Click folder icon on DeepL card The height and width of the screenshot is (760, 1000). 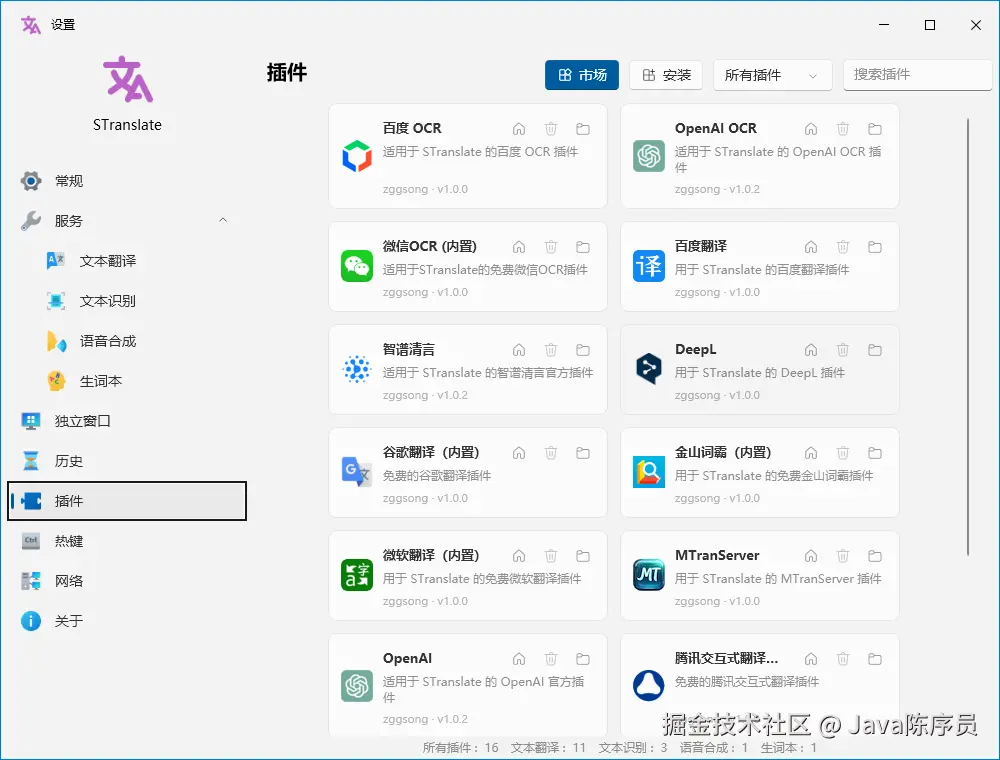875,350
